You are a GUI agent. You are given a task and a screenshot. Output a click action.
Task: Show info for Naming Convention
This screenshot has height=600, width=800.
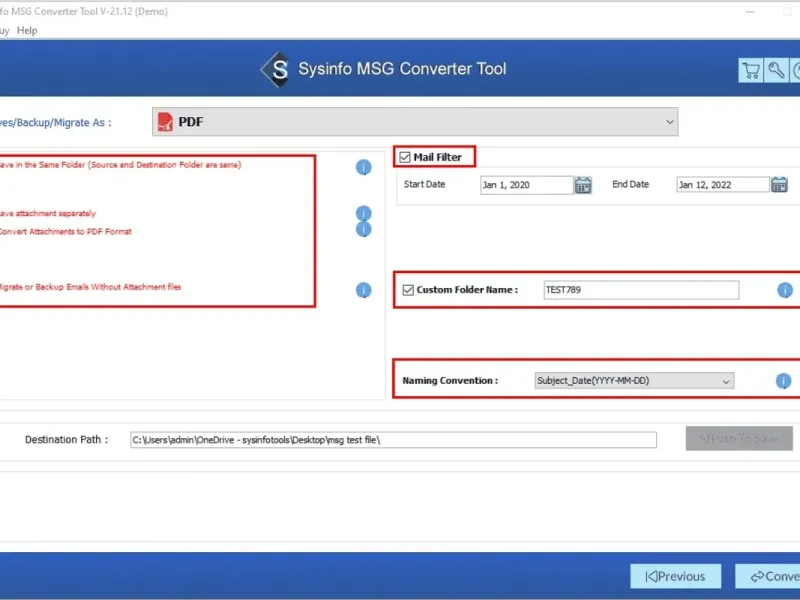(783, 381)
